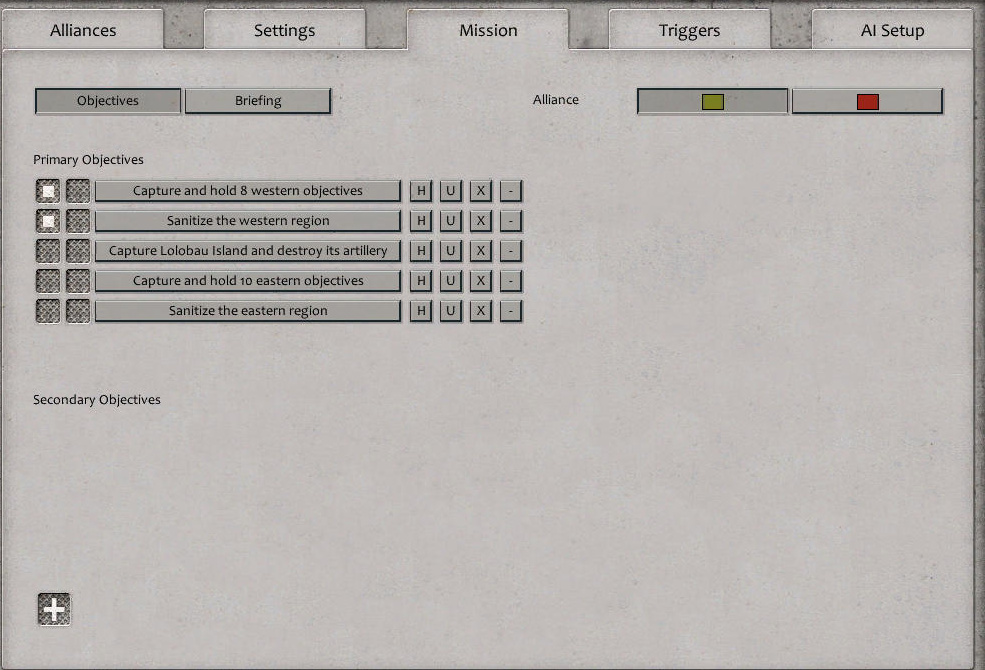The width and height of the screenshot is (985, 670).
Task: Add a new objective with plus icon
Action: pyautogui.click(x=54, y=609)
